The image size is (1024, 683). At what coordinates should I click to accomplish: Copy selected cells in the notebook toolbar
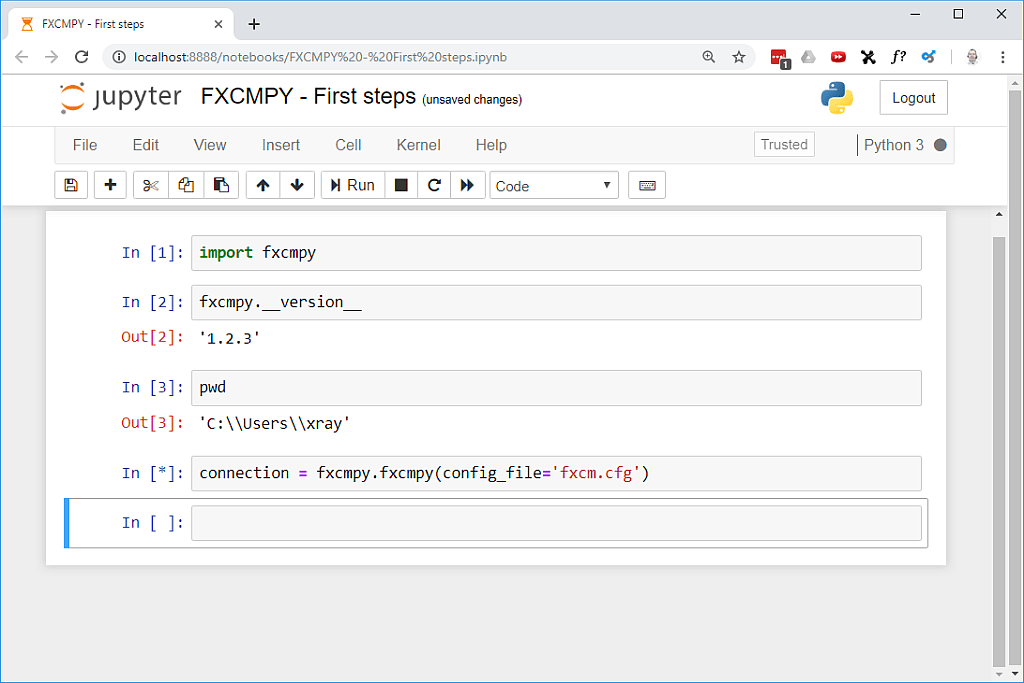pyautogui.click(x=186, y=185)
